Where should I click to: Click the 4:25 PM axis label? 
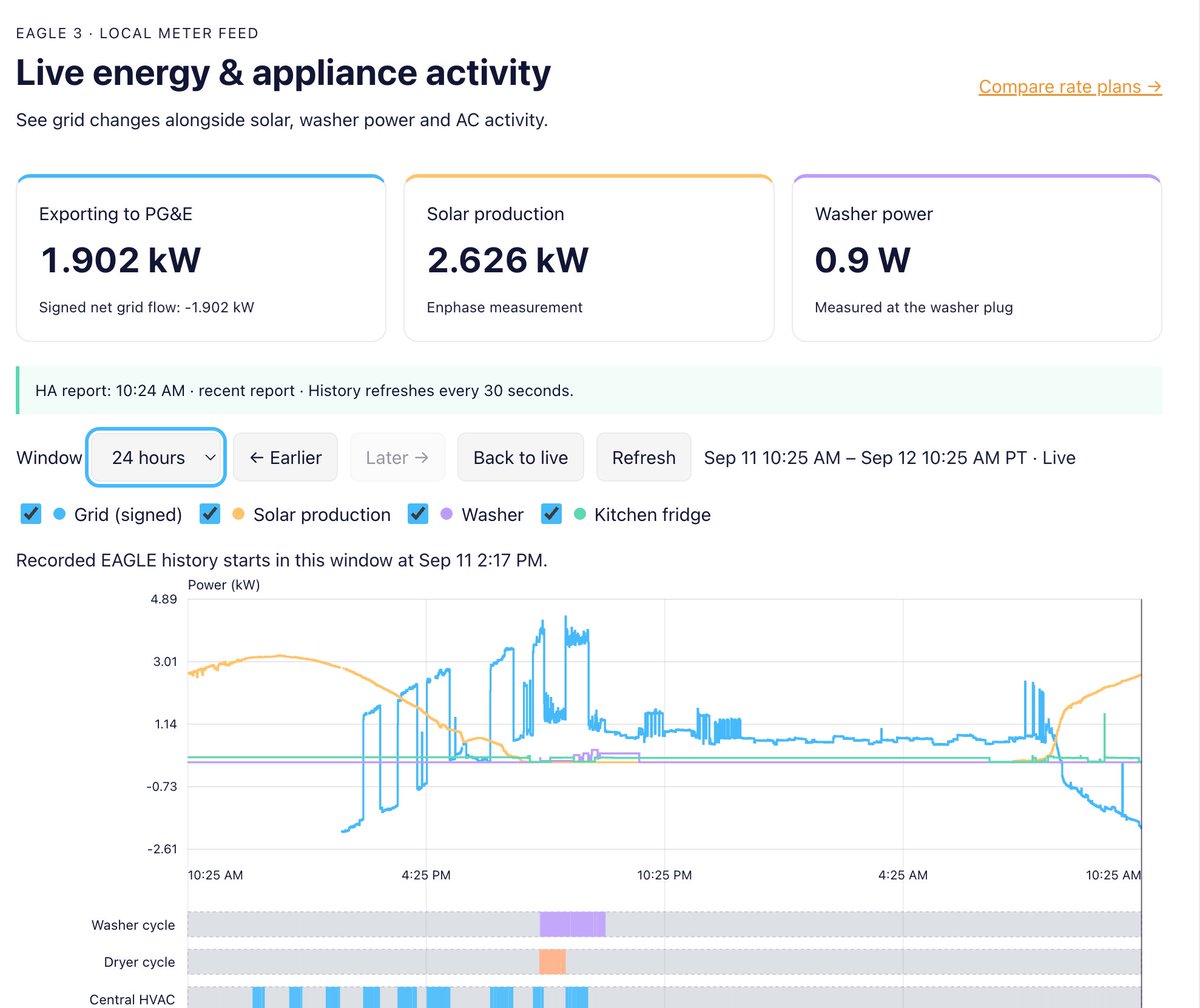427,874
